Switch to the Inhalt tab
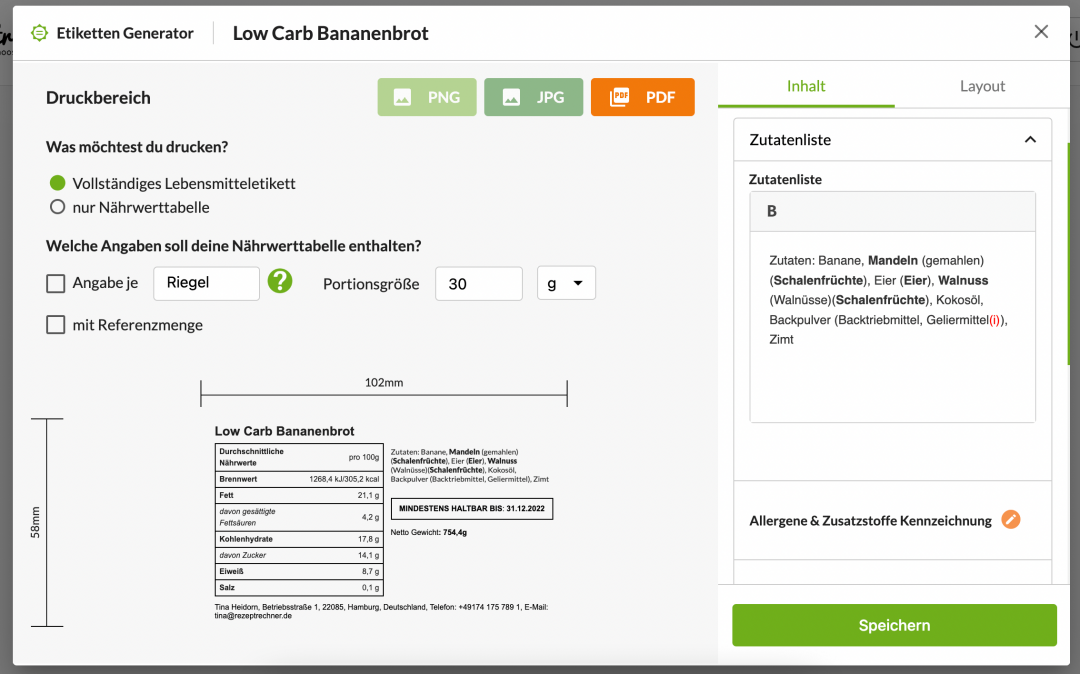Image resolution: width=1080 pixels, height=674 pixels. click(806, 86)
